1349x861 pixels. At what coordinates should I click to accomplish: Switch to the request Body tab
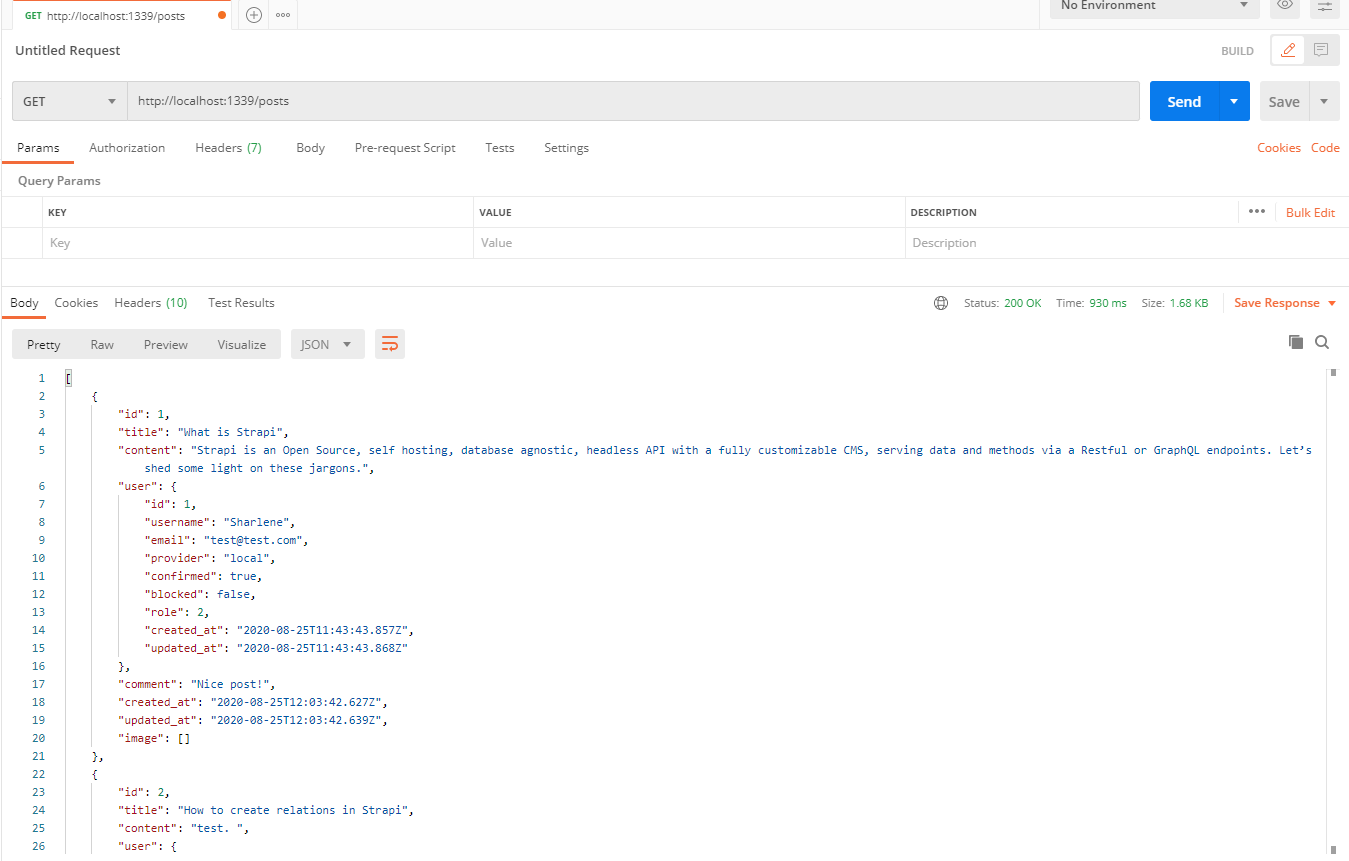point(310,148)
